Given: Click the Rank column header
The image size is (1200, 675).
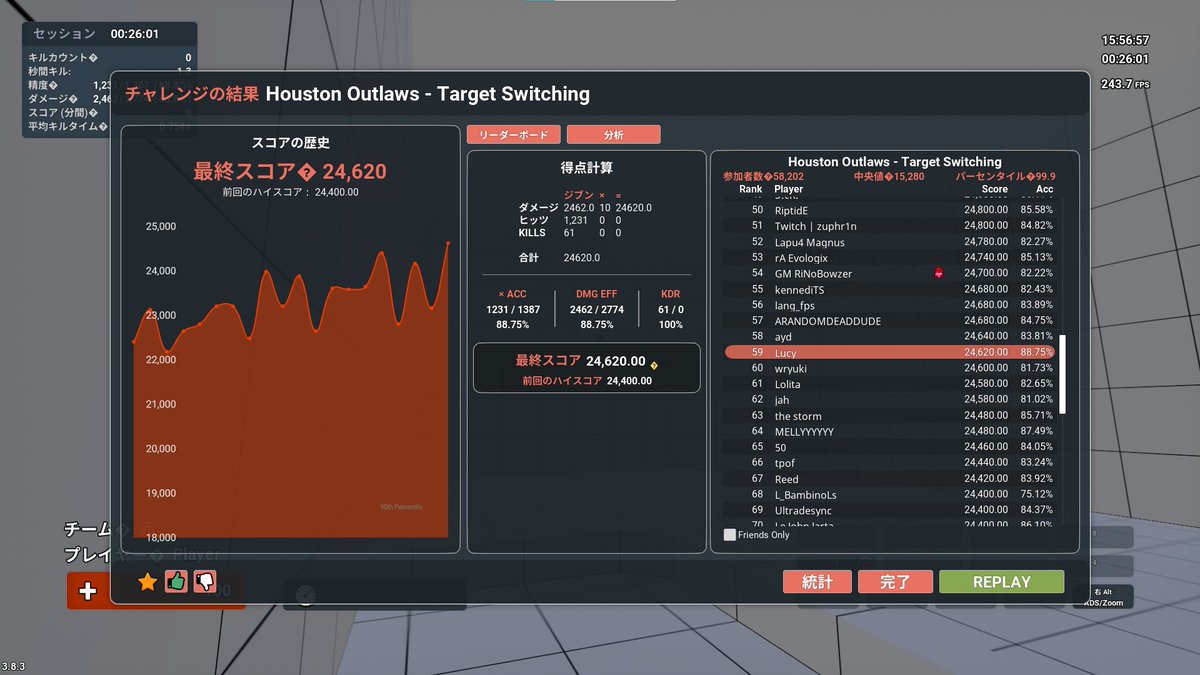Looking at the screenshot, I should point(750,189).
